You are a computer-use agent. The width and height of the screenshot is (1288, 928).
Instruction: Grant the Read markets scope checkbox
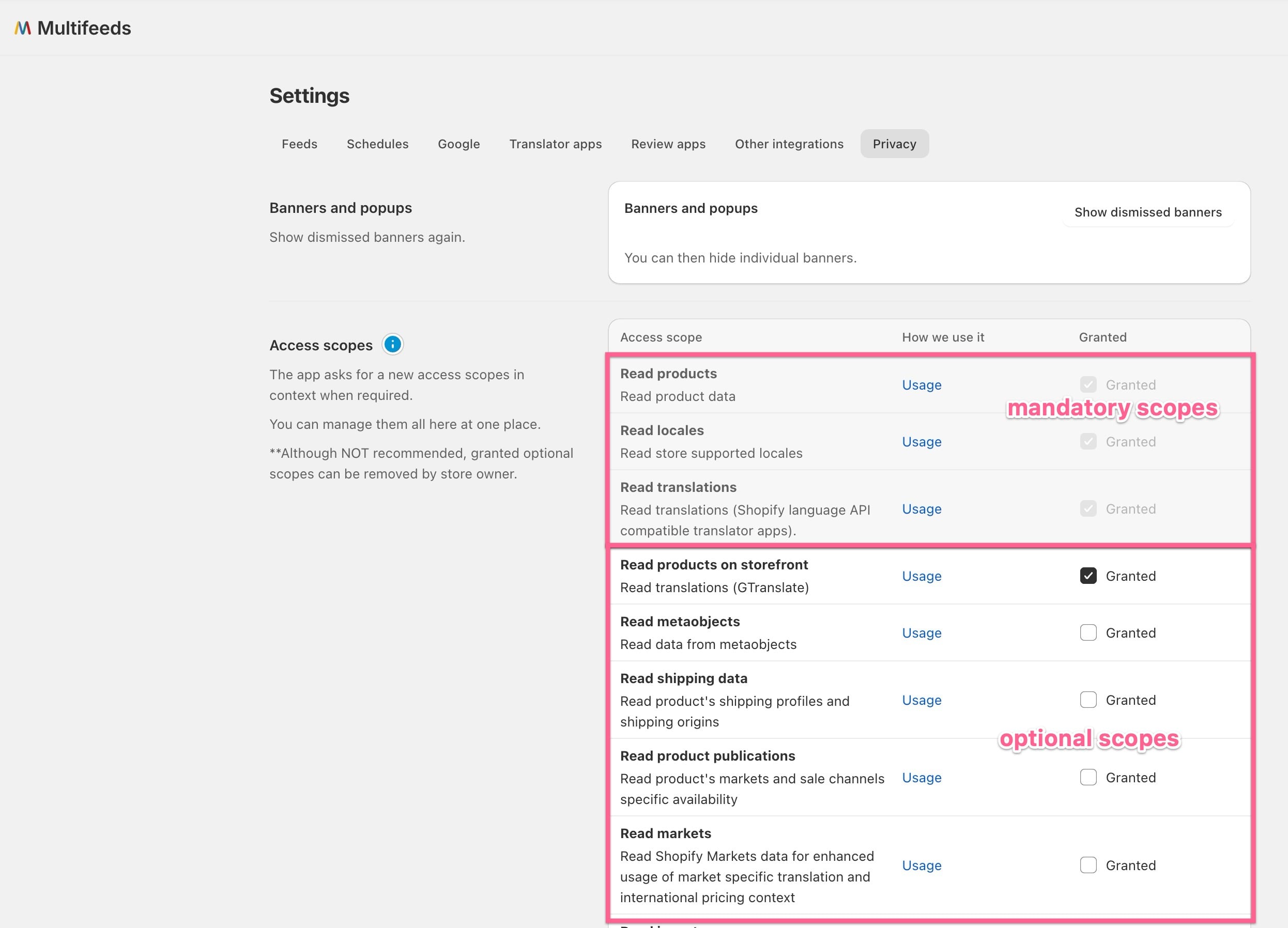1088,865
